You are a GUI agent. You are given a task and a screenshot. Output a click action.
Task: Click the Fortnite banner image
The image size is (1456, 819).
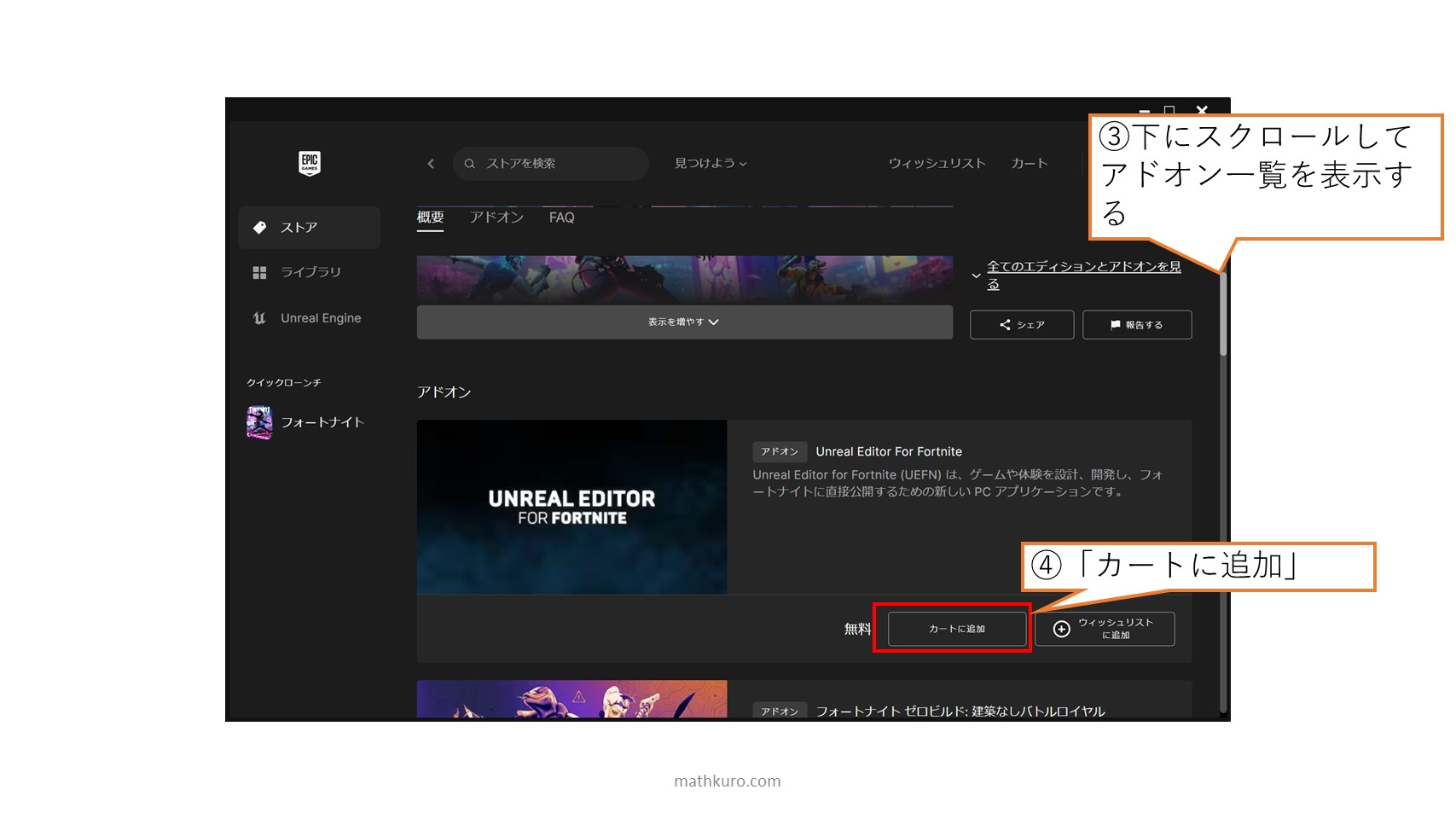point(685,279)
